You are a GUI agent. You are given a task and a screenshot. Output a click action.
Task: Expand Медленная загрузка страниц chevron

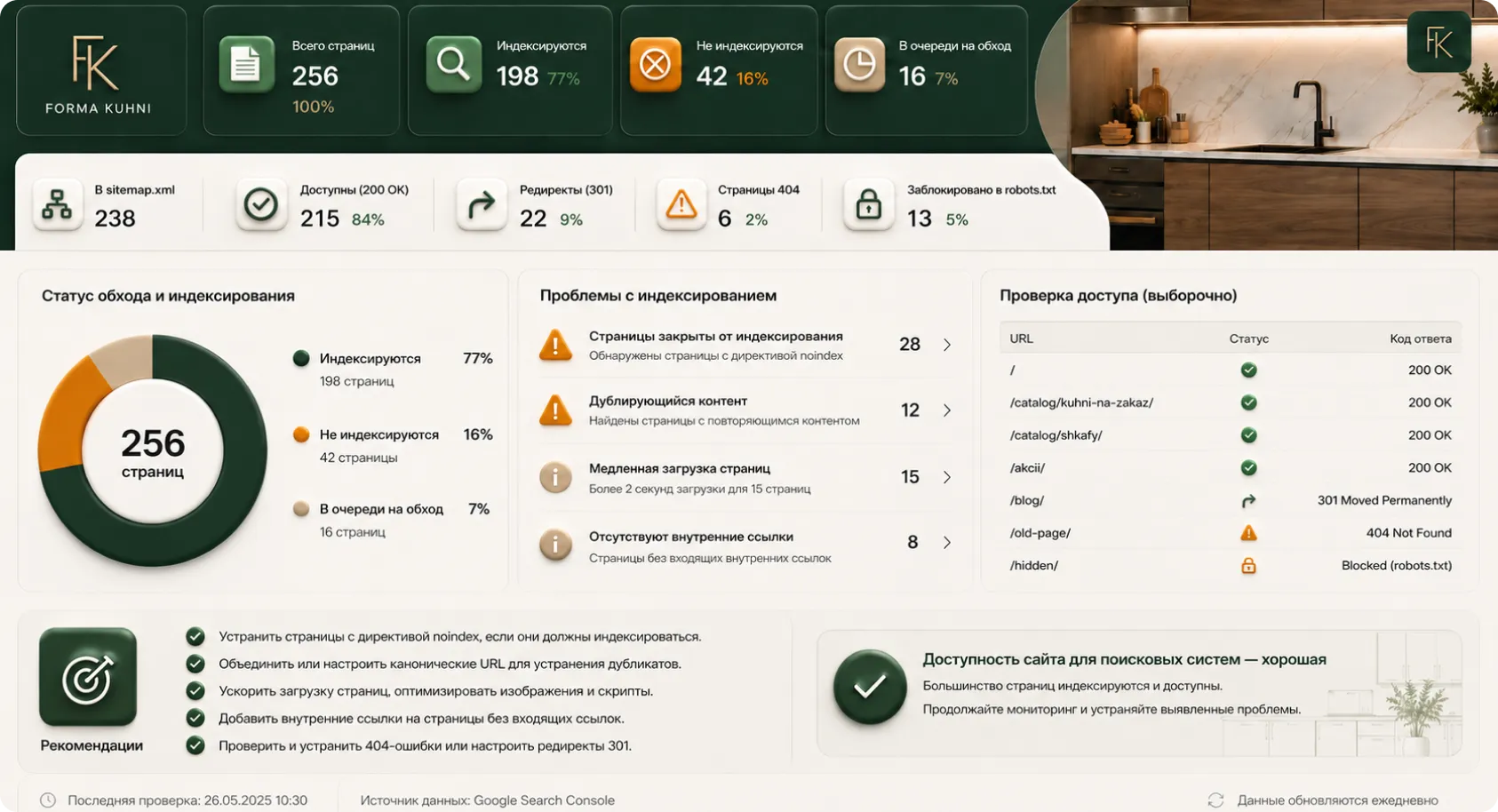[947, 477]
